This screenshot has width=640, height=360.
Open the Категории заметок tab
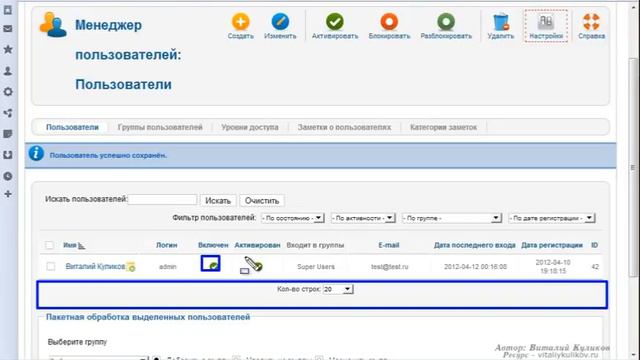point(443,127)
